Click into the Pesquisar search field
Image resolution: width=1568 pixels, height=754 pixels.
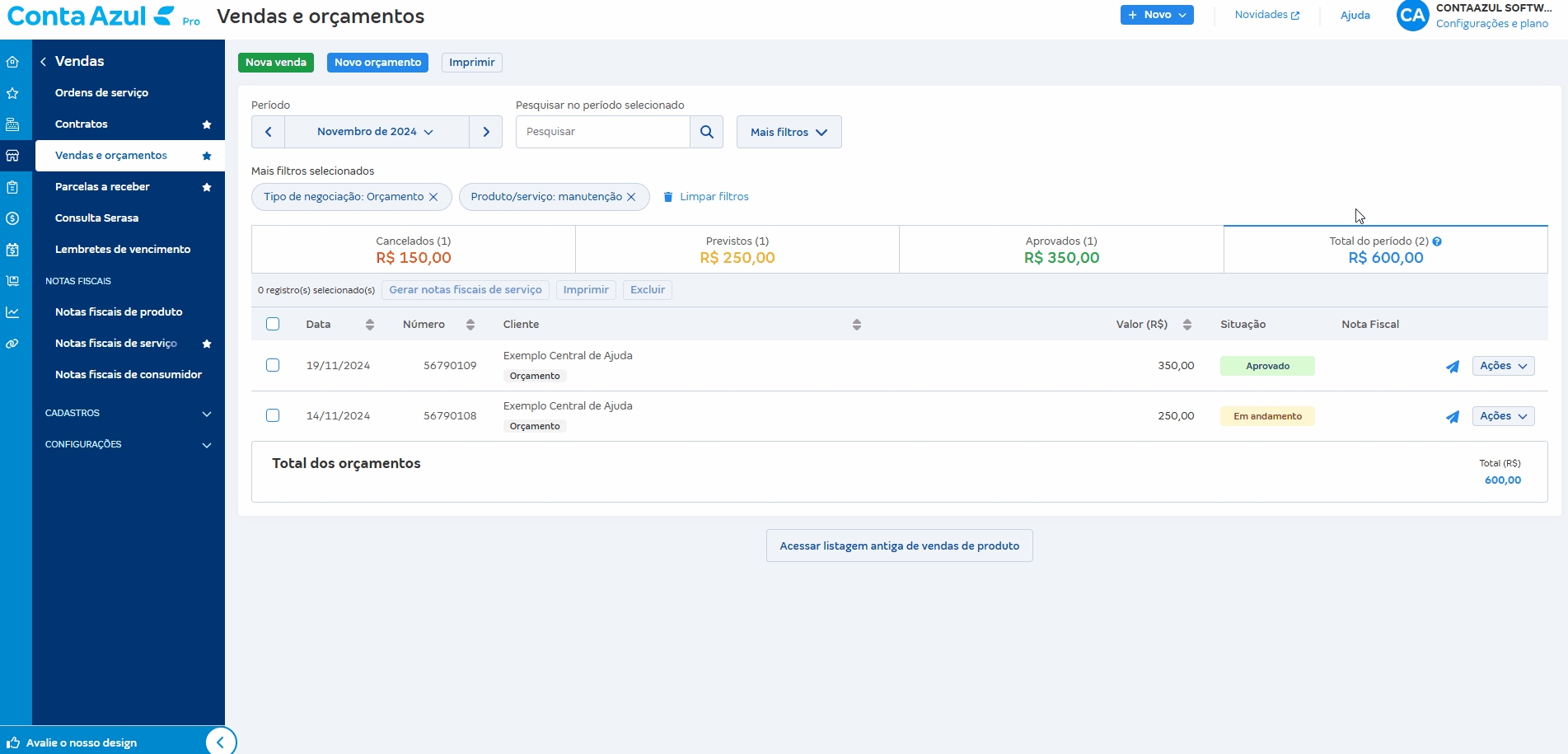602,132
